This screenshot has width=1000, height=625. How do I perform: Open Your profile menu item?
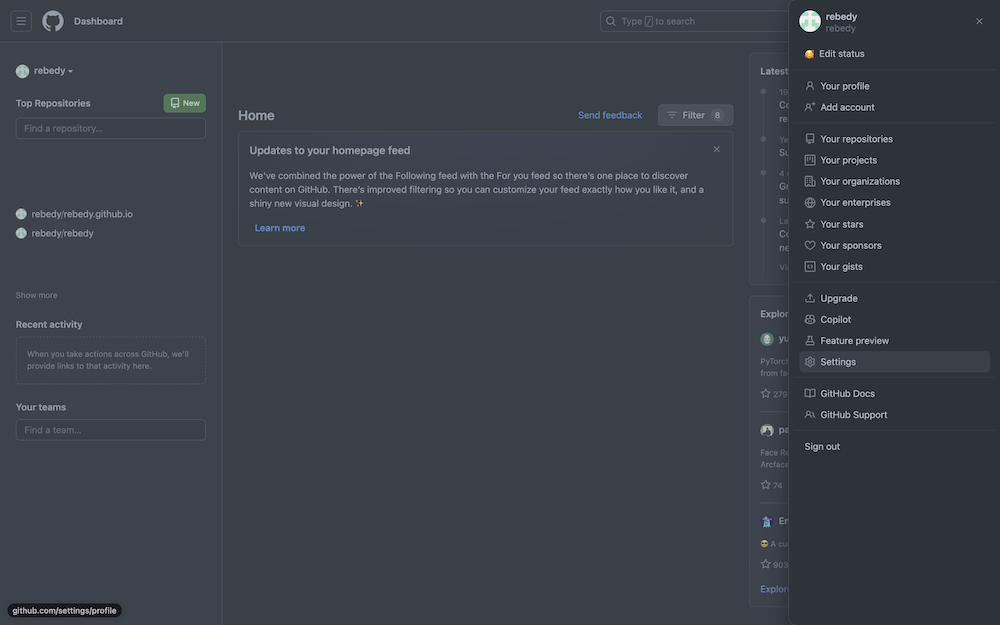[x=894, y=85]
